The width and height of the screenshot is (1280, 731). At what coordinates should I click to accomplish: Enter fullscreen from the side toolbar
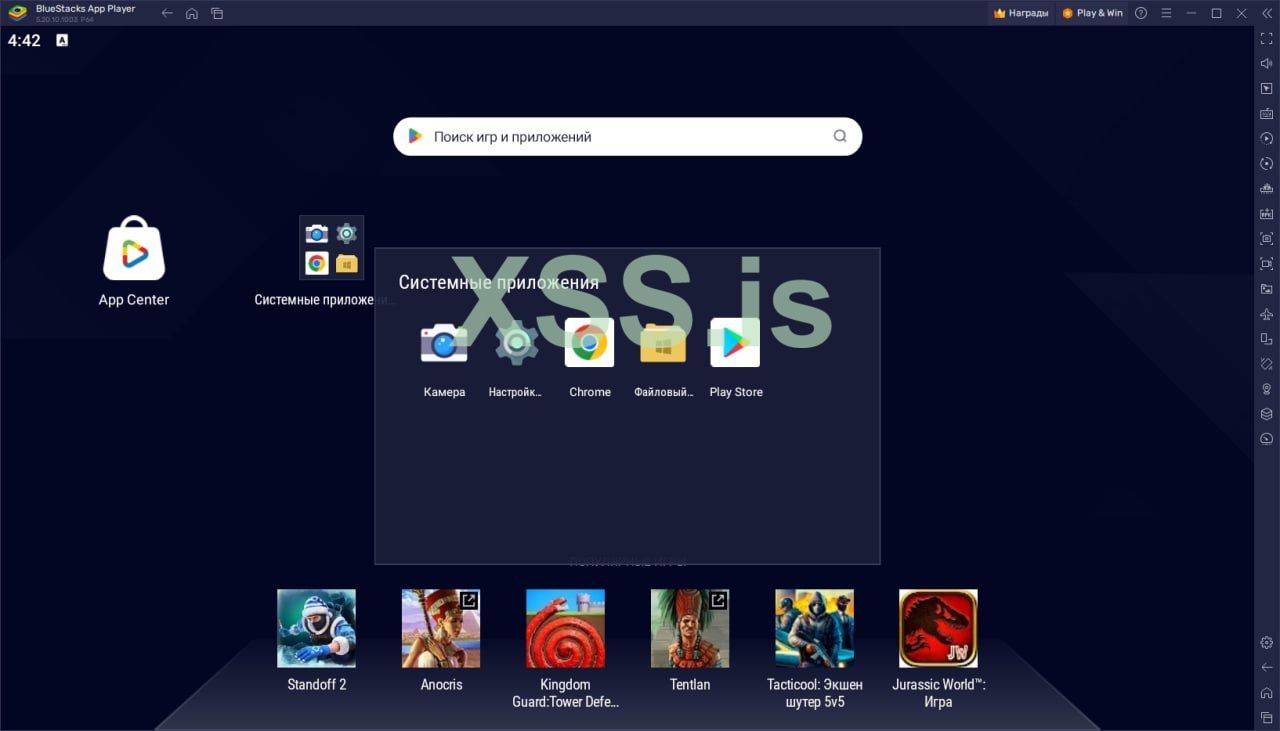1266,38
